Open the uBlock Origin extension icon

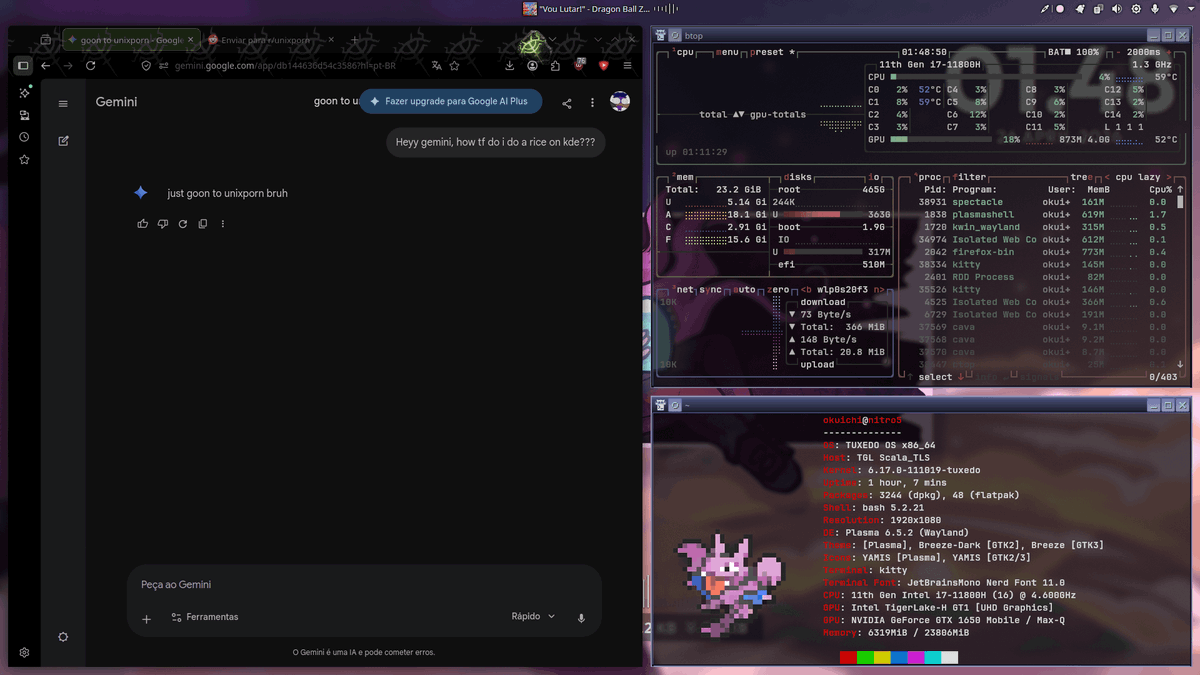pyautogui.click(x=578, y=64)
